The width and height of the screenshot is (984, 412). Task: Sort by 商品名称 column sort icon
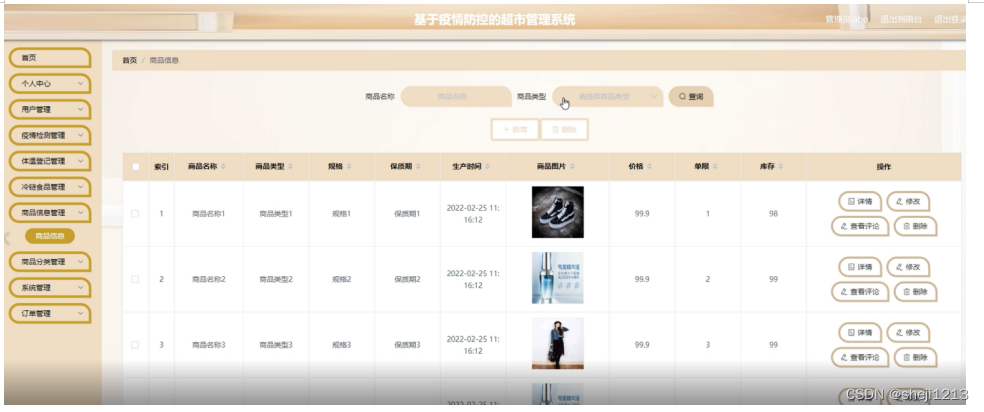click(x=223, y=166)
